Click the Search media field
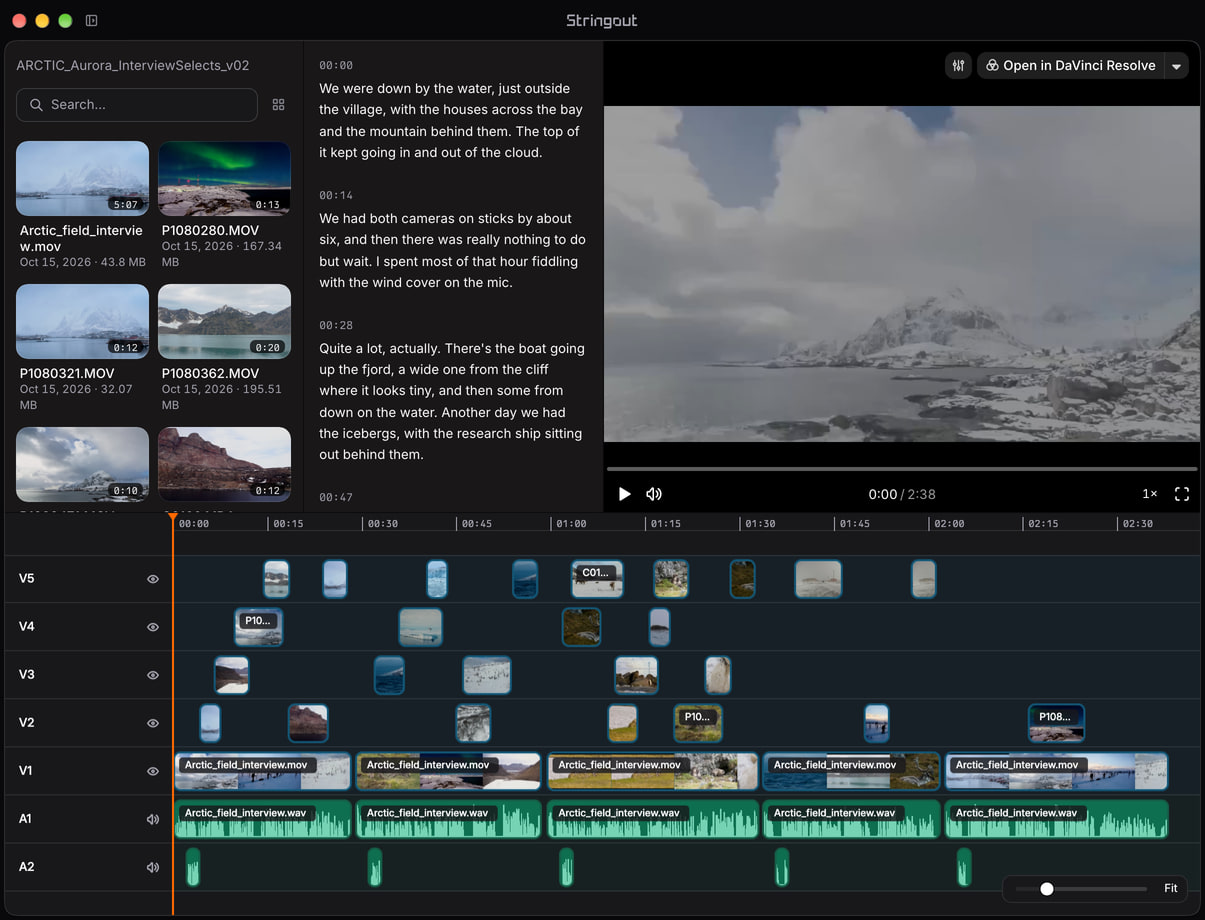1205x920 pixels. point(137,105)
